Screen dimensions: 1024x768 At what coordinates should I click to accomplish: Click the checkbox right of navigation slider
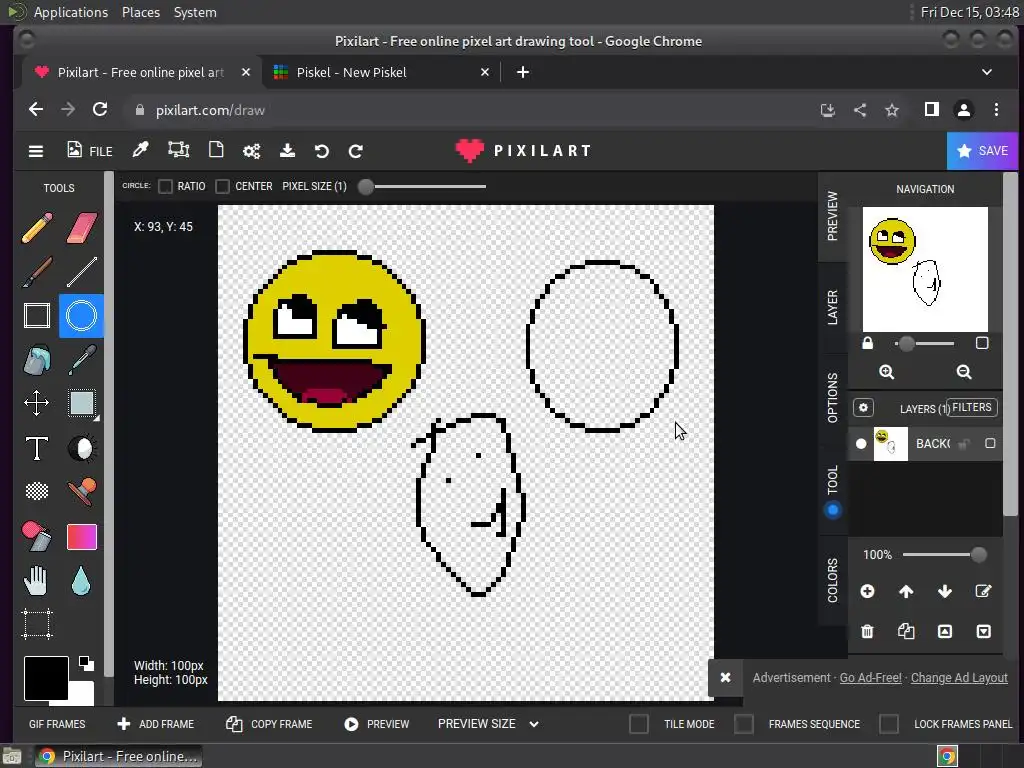(982, 343)
